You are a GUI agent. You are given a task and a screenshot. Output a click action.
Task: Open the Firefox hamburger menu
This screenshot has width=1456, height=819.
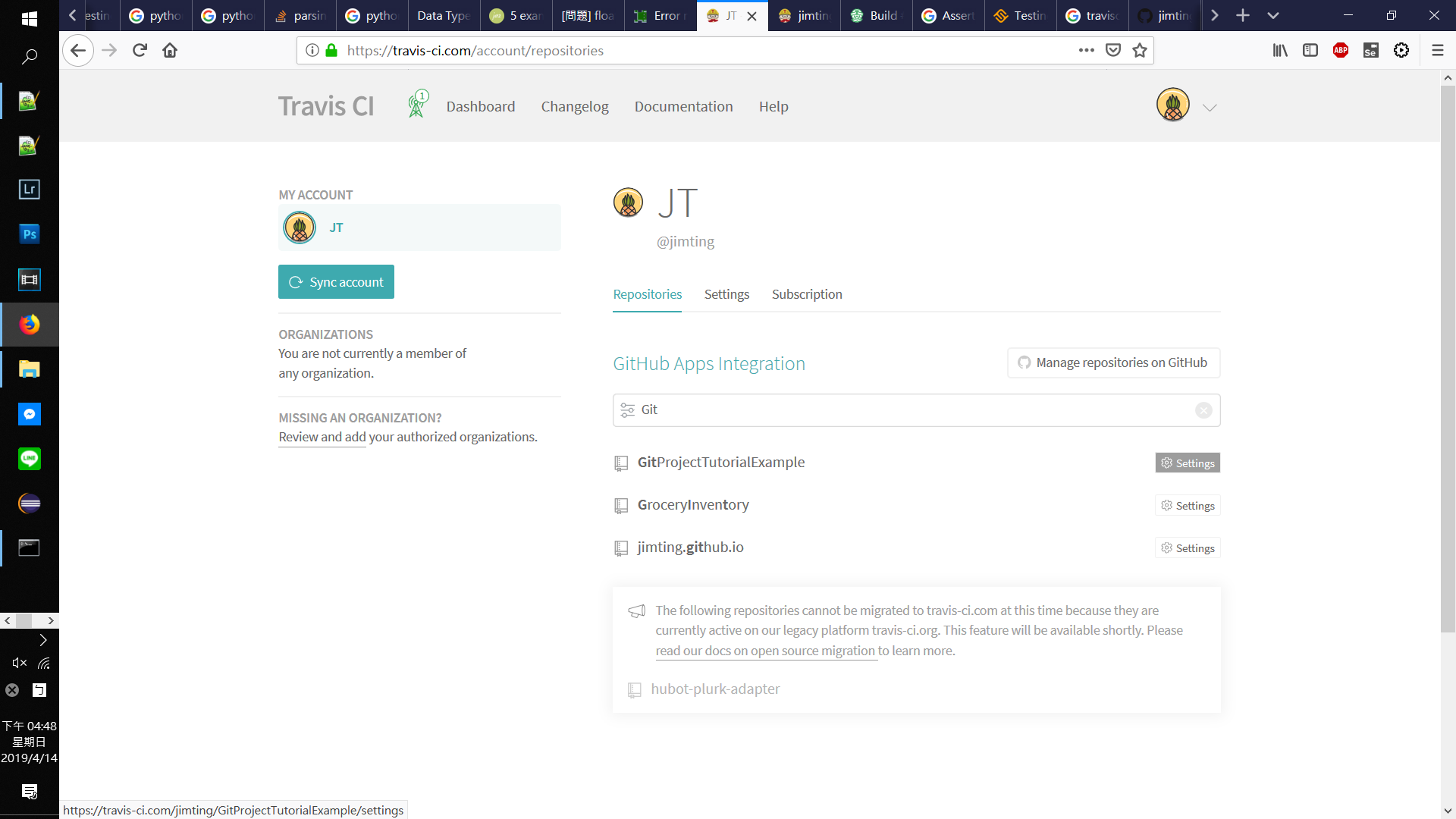[1437, 51]
